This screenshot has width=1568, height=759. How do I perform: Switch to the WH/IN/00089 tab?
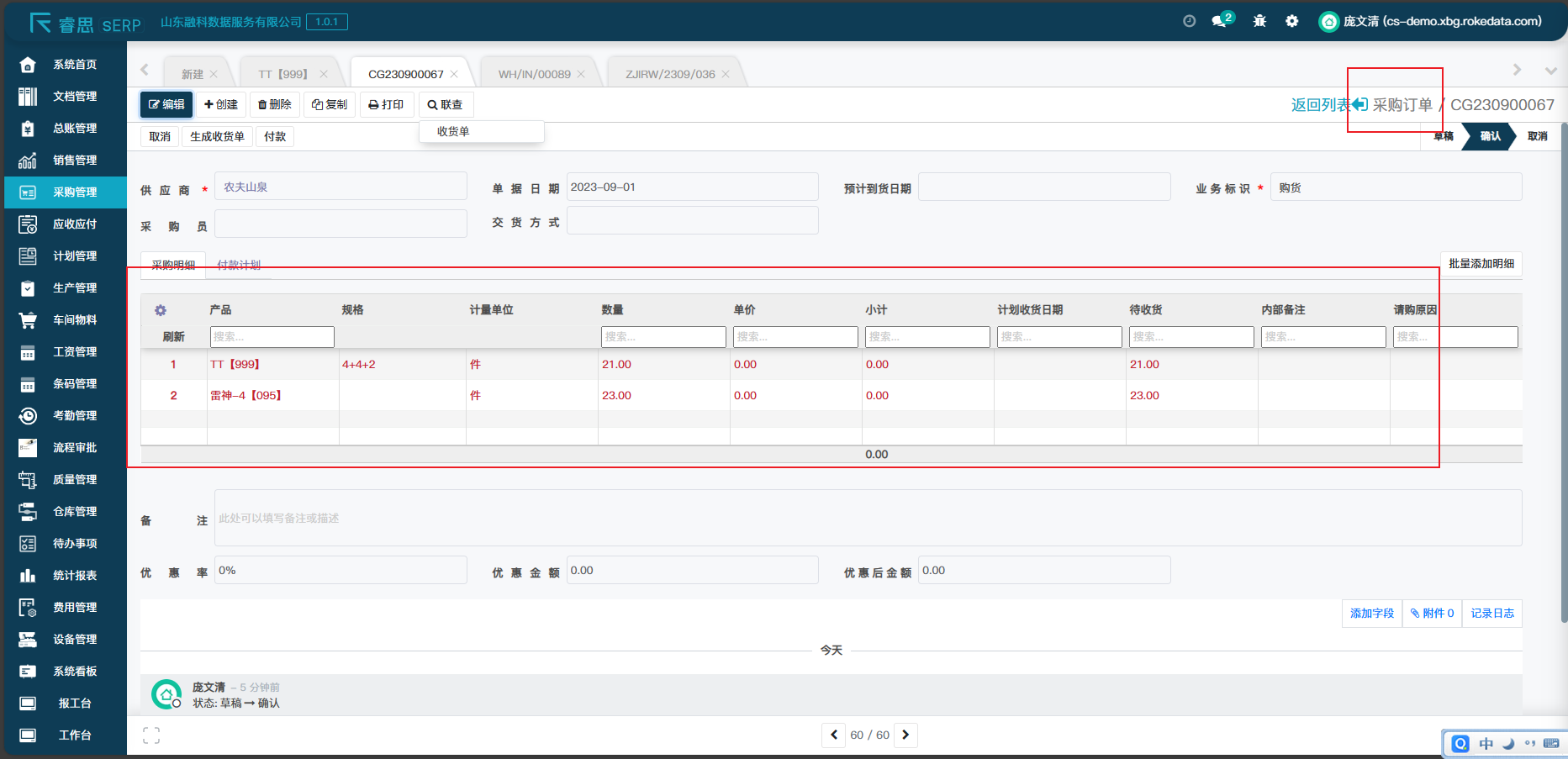click(x=534, y=75)
